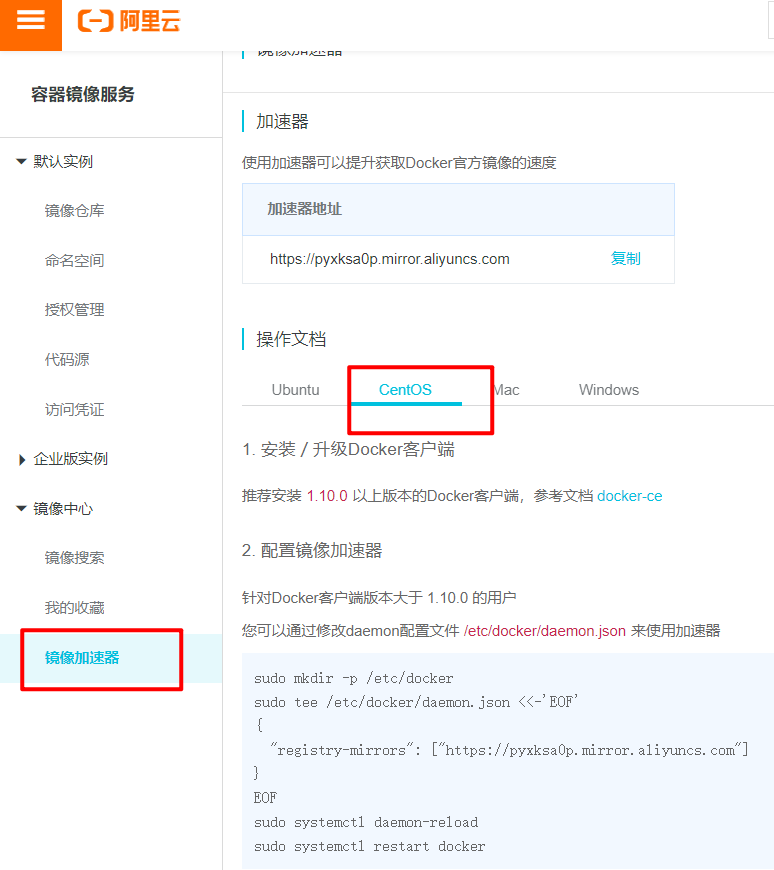Click the 1.10.0 red version text
This screenshot has width=774, height=870.
tap(327, 496)
